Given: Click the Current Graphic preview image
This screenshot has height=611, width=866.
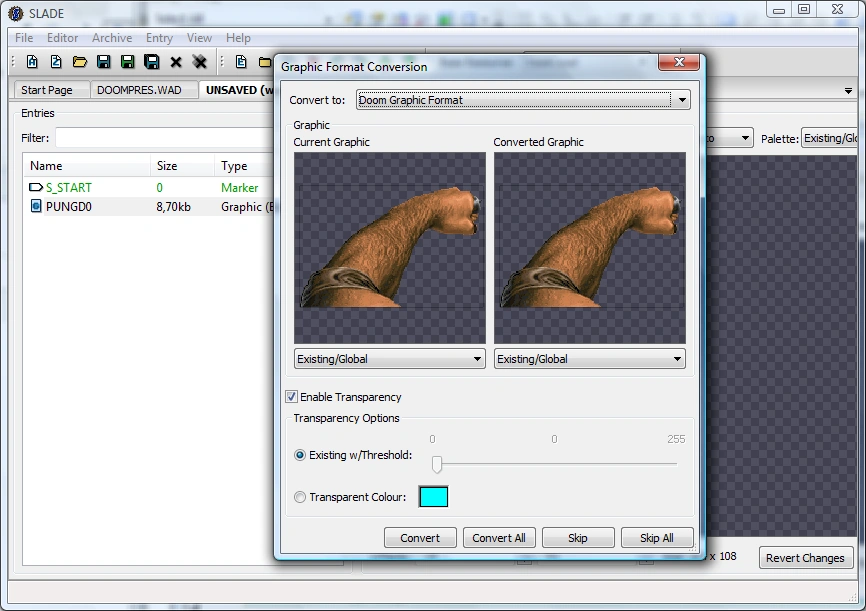Looking at the screenshot, I should pos(389,248).
